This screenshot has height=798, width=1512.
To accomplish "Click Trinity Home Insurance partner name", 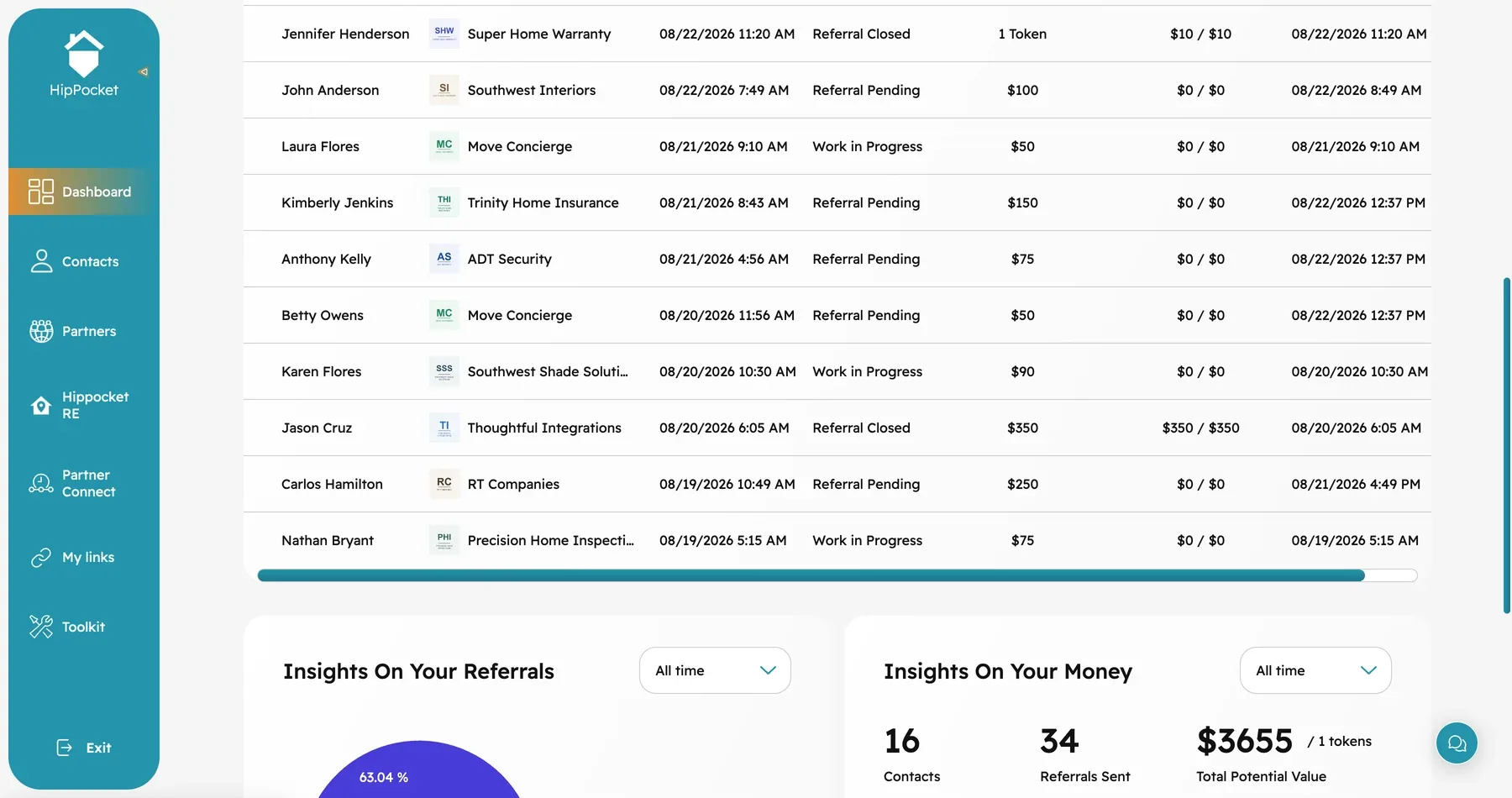I will coord(543,202).
